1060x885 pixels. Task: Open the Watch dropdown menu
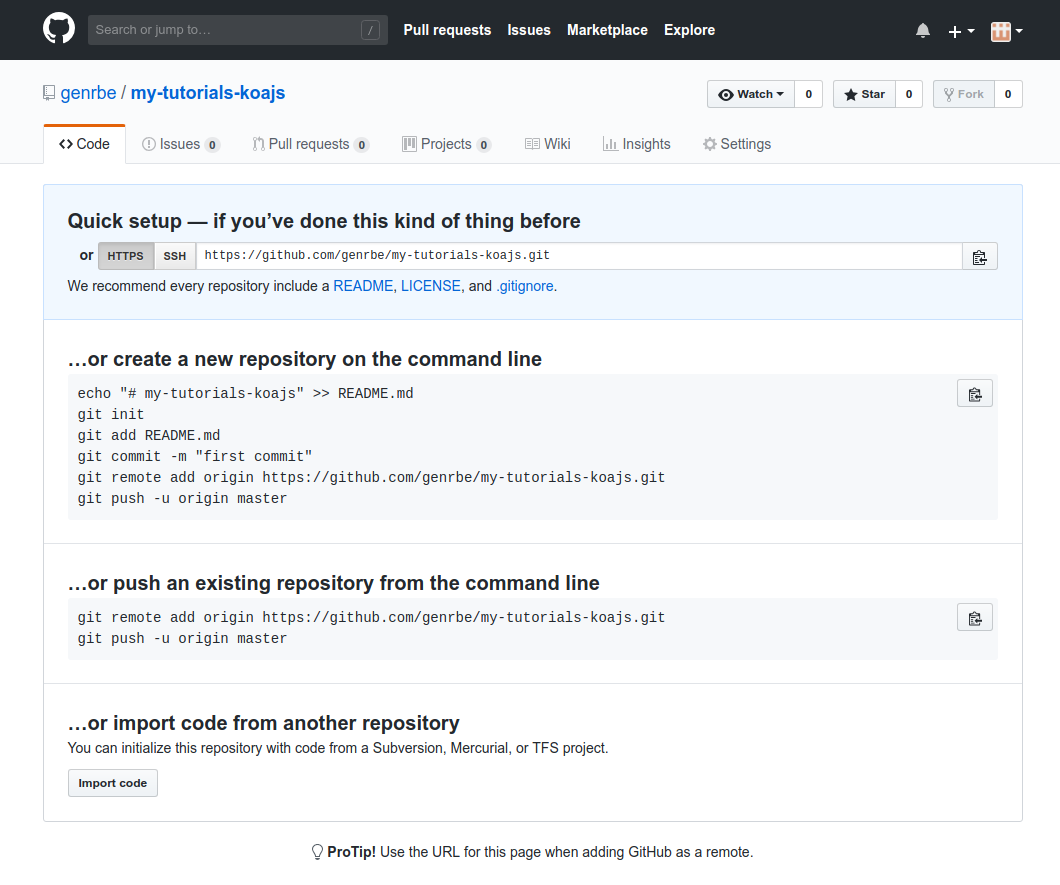[x=751, y=94]
